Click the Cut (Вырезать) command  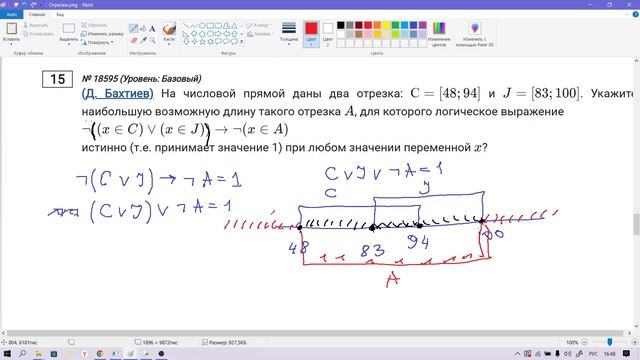click(x=36, y=25)
